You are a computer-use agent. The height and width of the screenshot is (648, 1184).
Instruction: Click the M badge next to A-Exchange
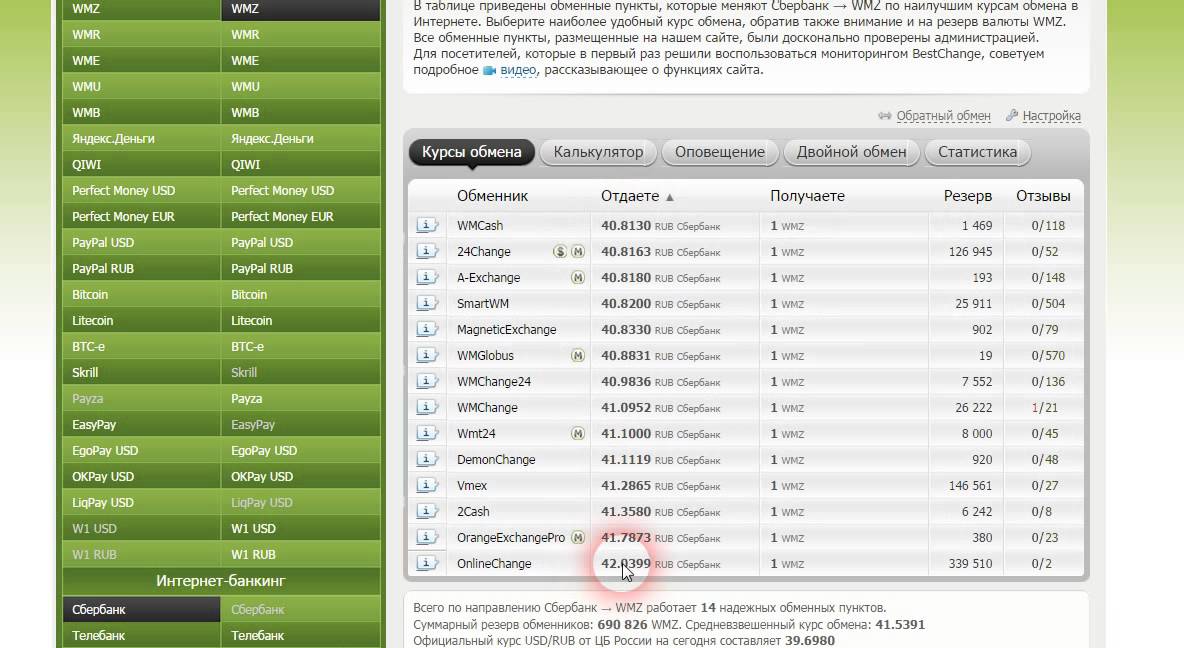[x=577, y=278]
